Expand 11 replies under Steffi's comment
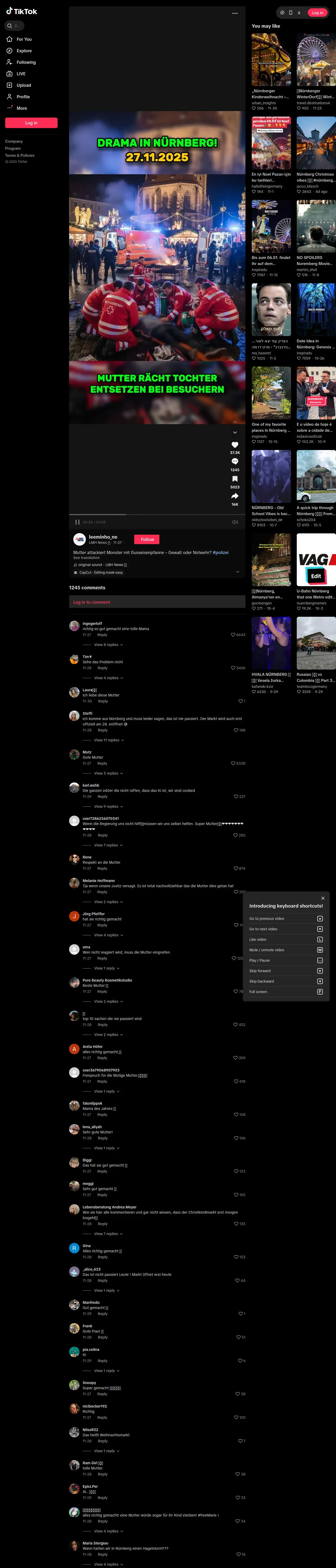This screenshot has width=336, height=1568. 109,740
